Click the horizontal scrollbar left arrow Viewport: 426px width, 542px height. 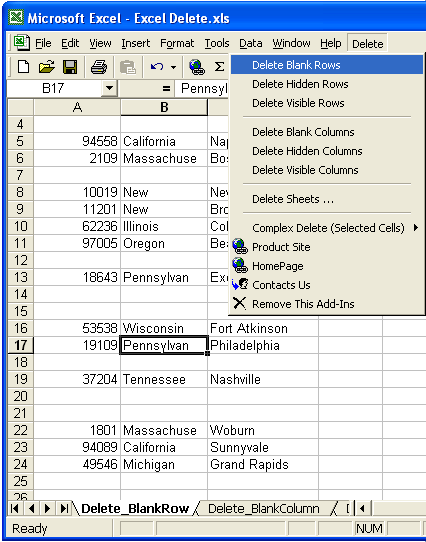362,508
